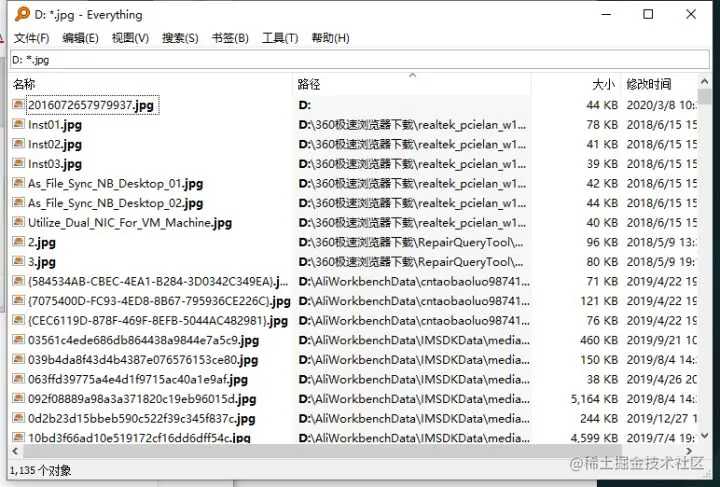Viewport: 720px width, 487px height.
Task: Click horizontal scrollbar right arrow
Action: point(689,451)
